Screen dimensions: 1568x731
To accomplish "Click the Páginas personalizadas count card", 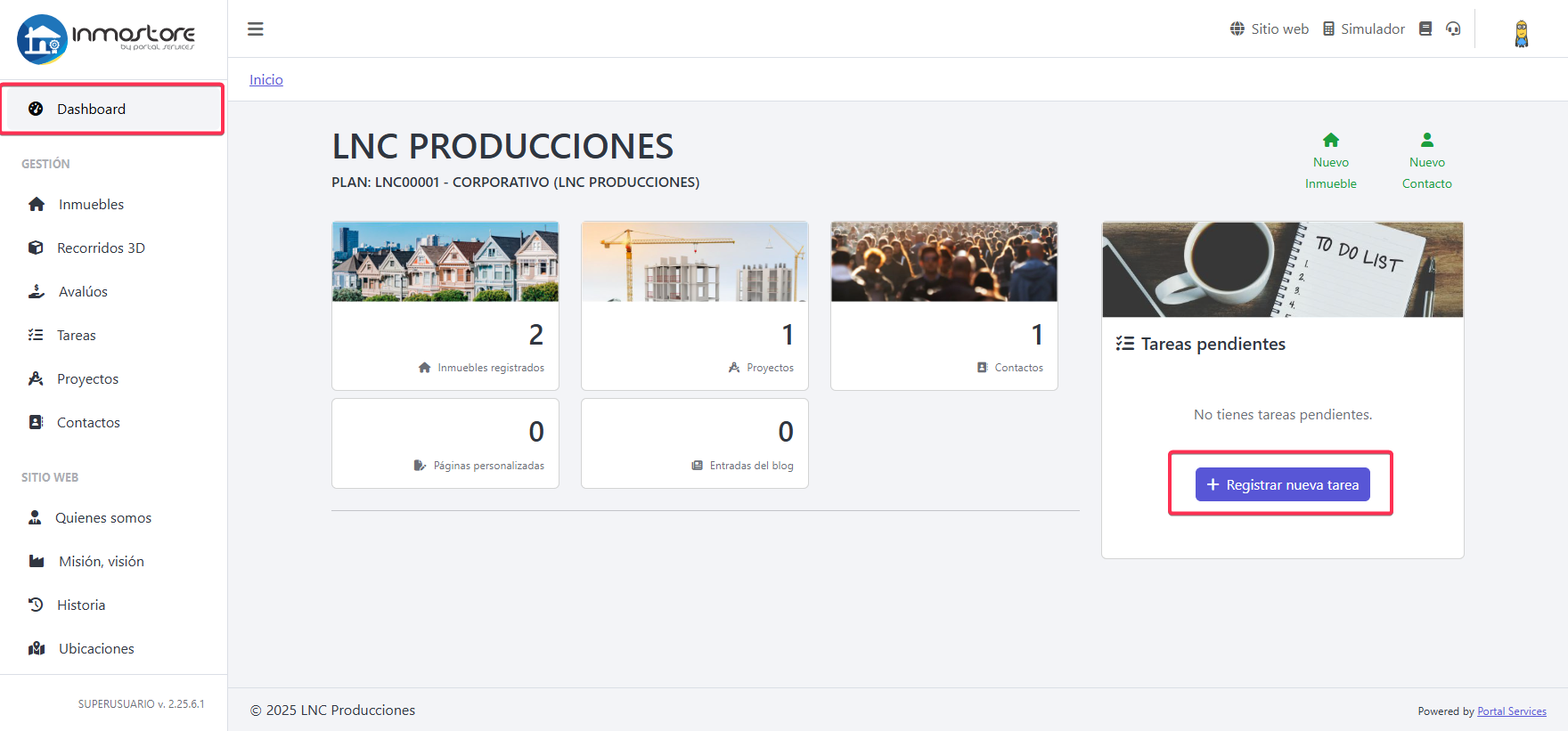I will (445, 443).
